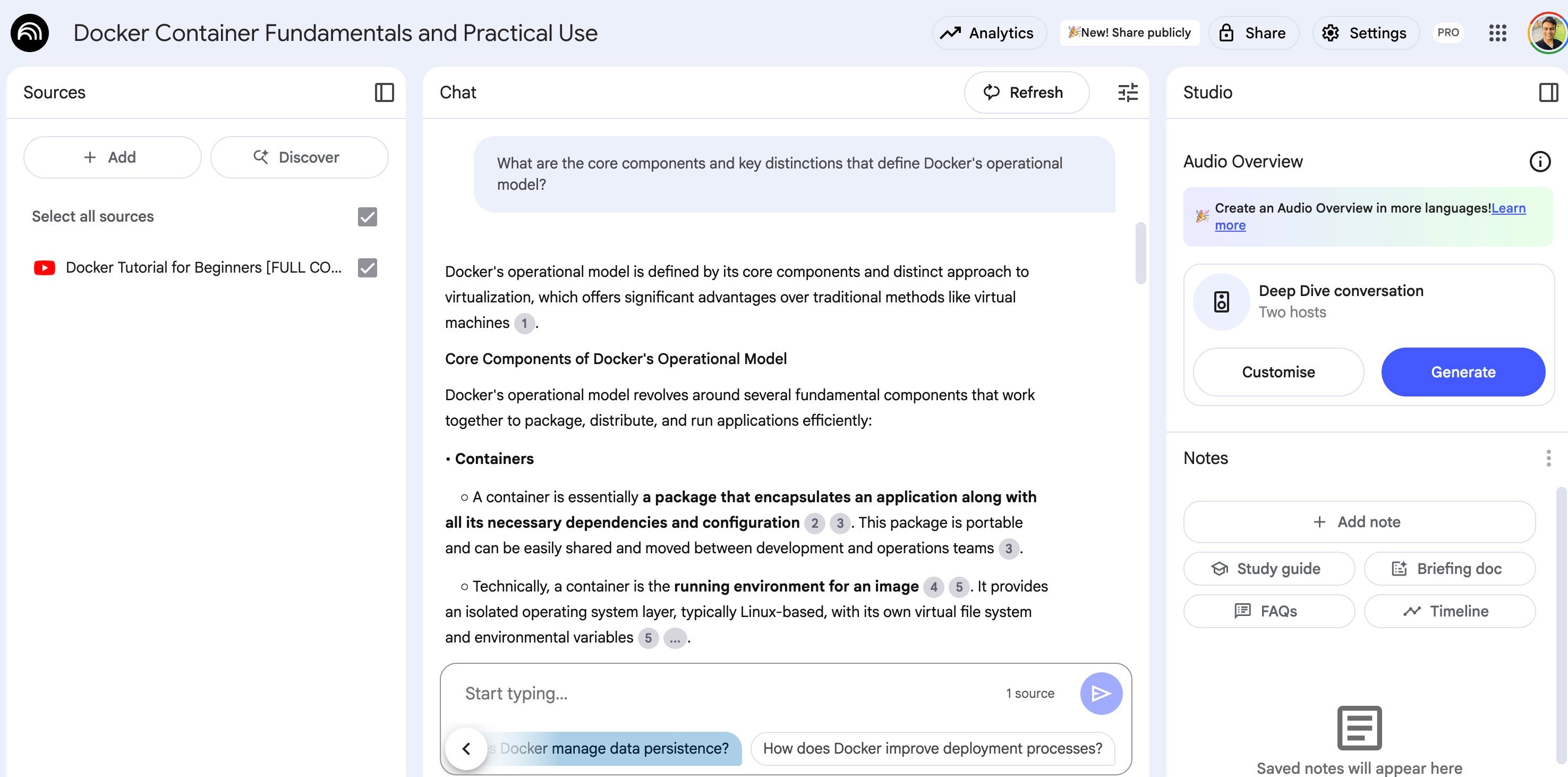Collapse the Sources panel icon

pyautogui.click(x=384, y=92)
